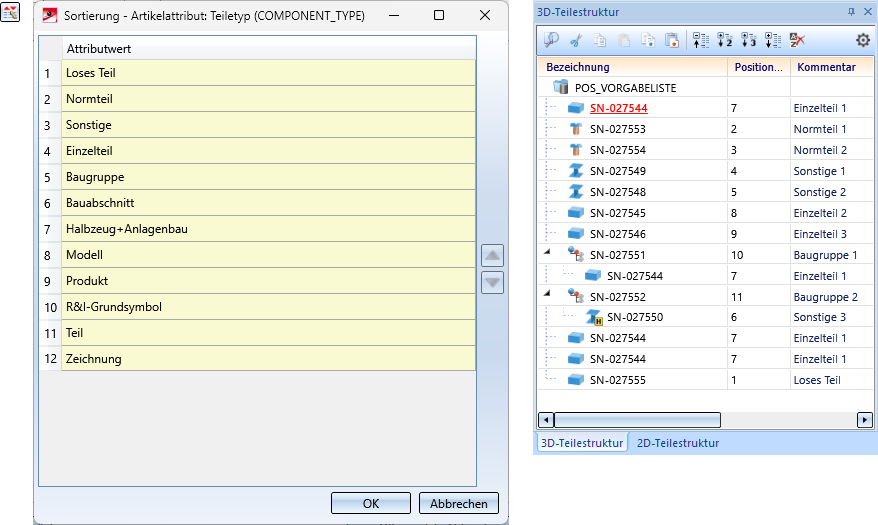The width and height of the screenshot is (878, 525).
Task: Click the horizontal scrollbar thumb in parts structure
Action: [x=637, y=419]
